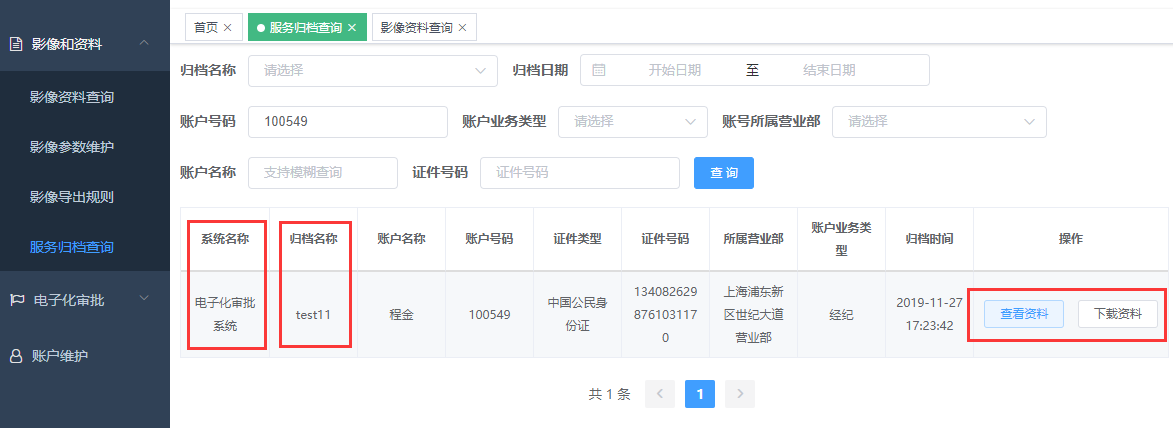Click the document icon beside 影像和资料
The height and width of the screenshot is (428, 1173).
tap(16, 44)
